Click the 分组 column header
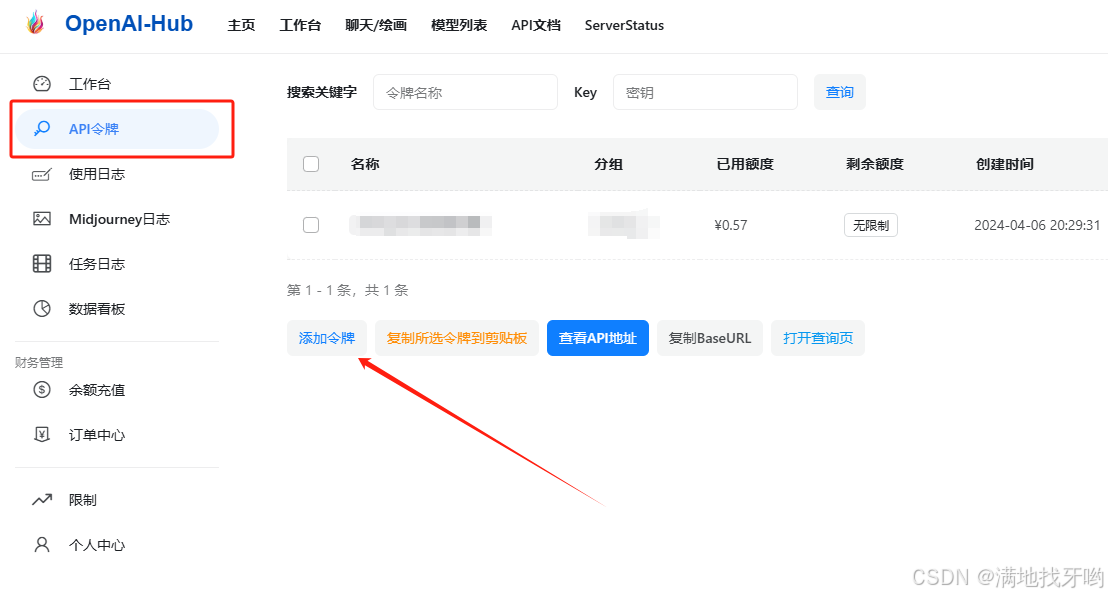1108x597 pixels. point(608,164)
